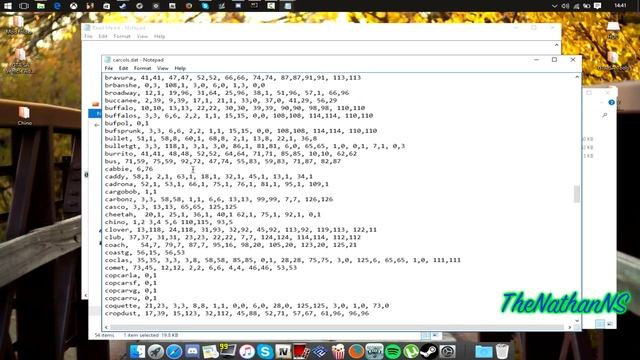Open Skype icon on the taskbar
The image size is (640, 360).
(x=205, y=6)
